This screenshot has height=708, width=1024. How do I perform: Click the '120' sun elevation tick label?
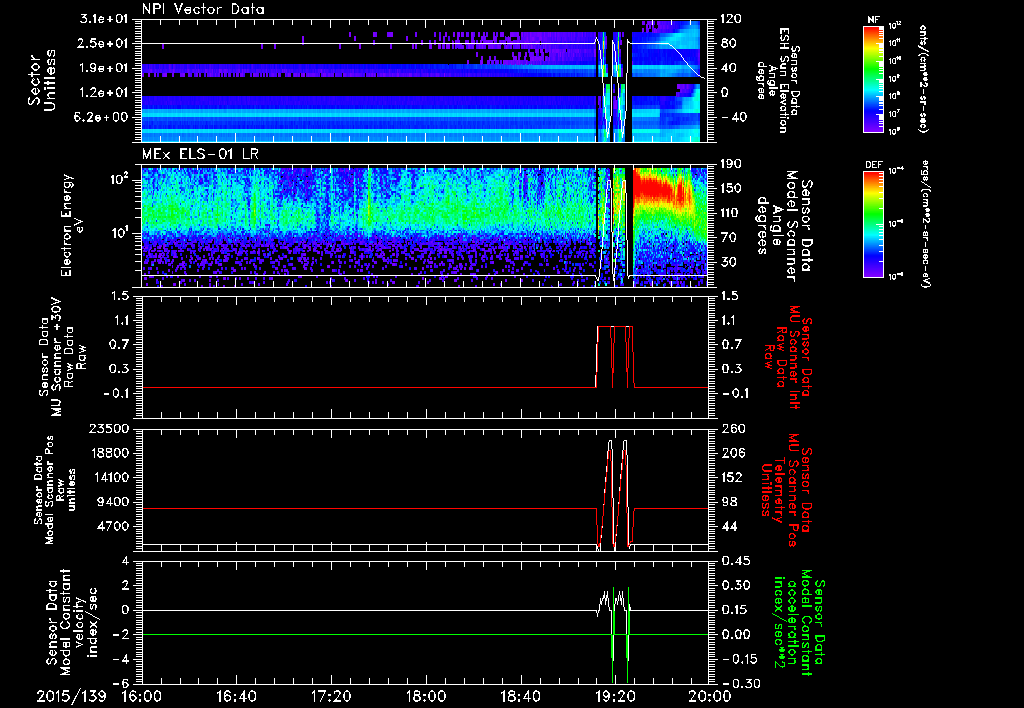731,19
